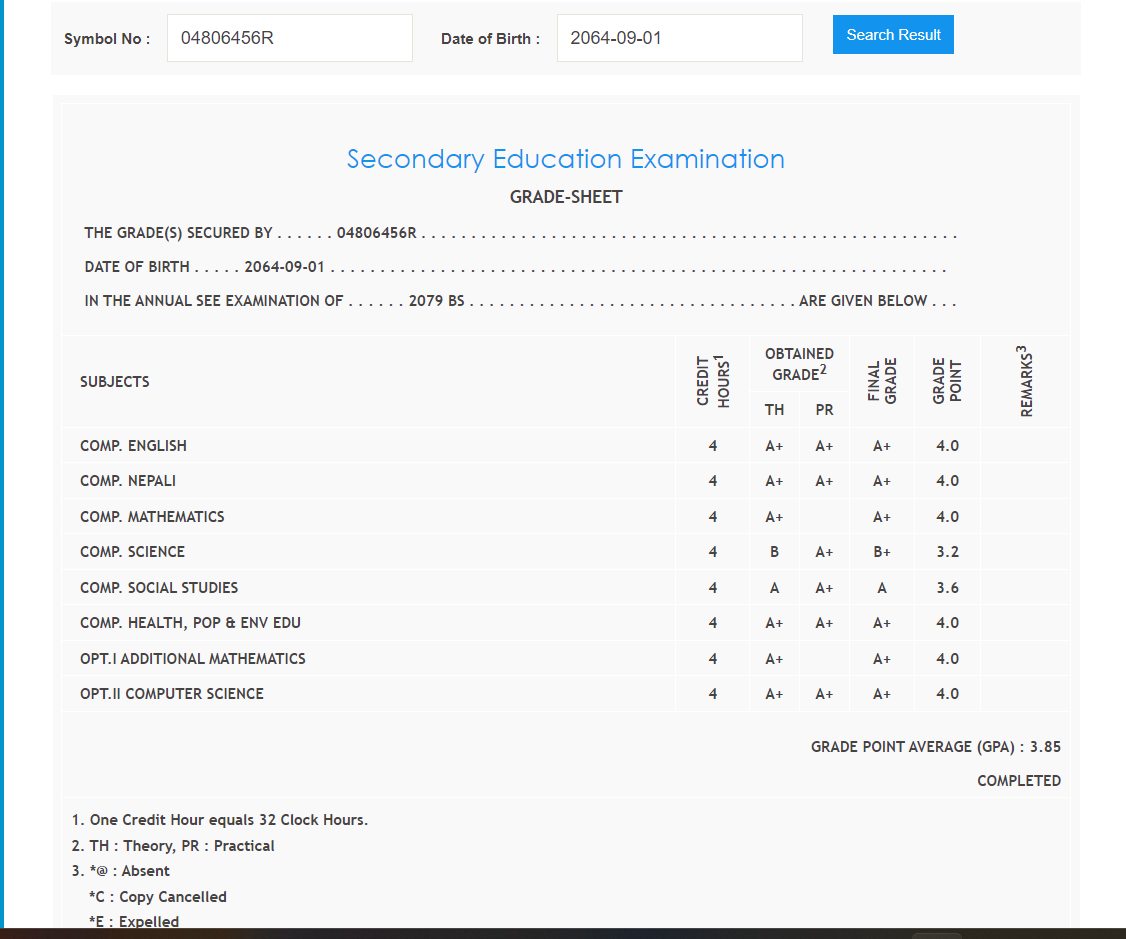Click the GRADE POINT column header
The image size is (1126, 939).
pyautogui.click(x=946, y=381)
